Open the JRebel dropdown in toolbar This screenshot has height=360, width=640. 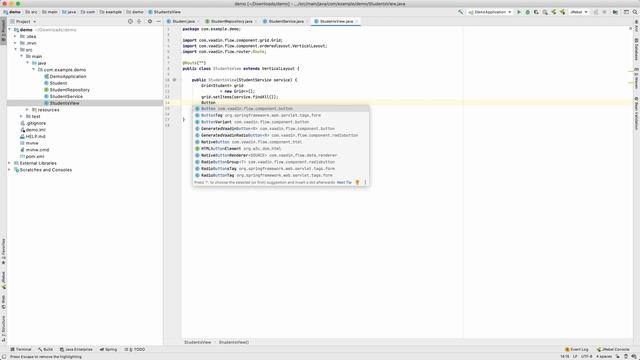[579, 12]
